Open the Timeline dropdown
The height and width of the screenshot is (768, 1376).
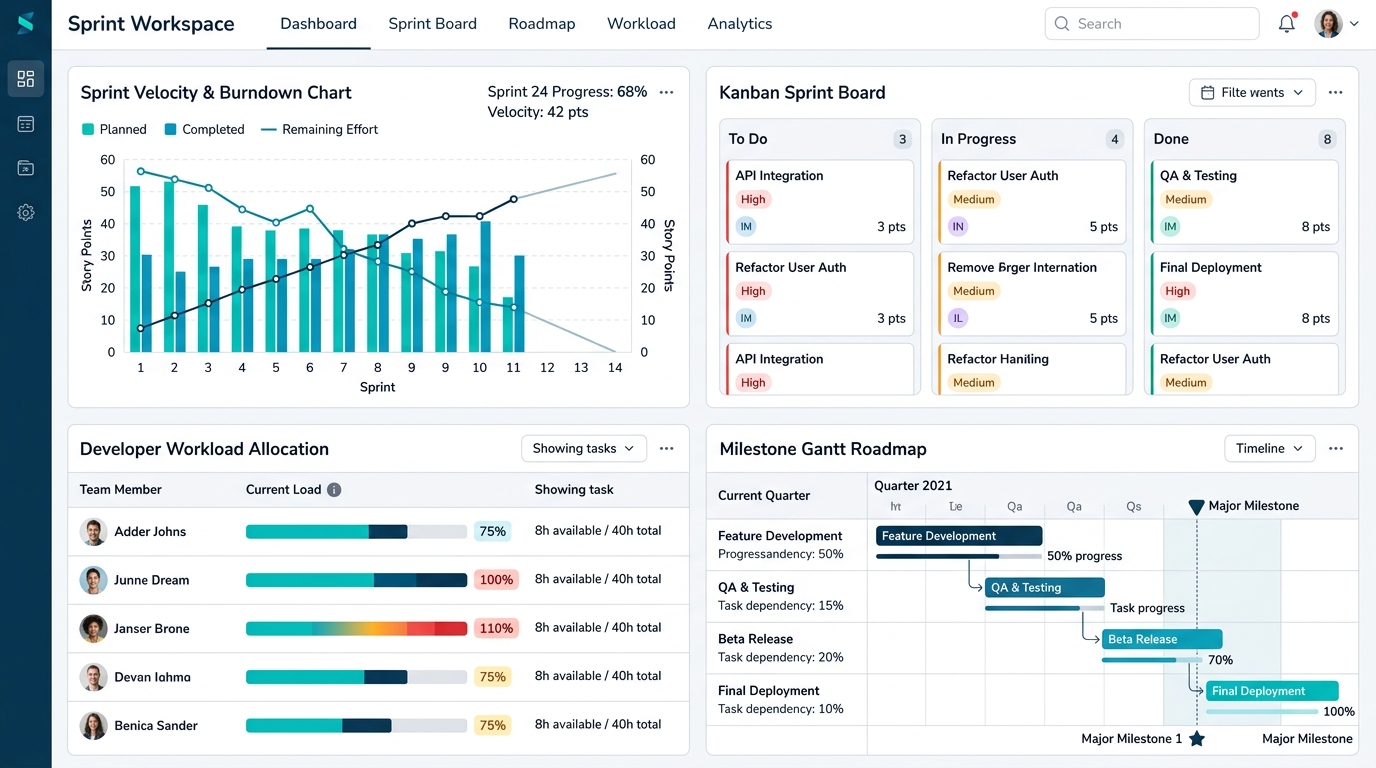(1270, 448)
